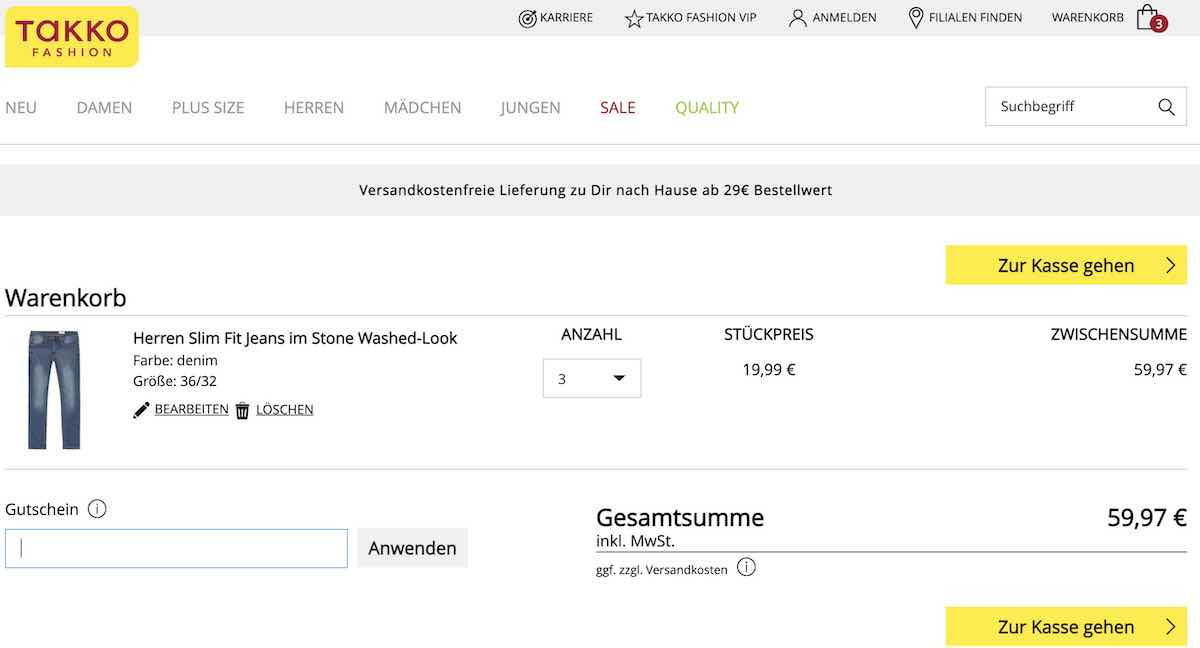This screenshot has width=1200, height=648.
Task: Focus the Gutschein input field
Action: 176,548
